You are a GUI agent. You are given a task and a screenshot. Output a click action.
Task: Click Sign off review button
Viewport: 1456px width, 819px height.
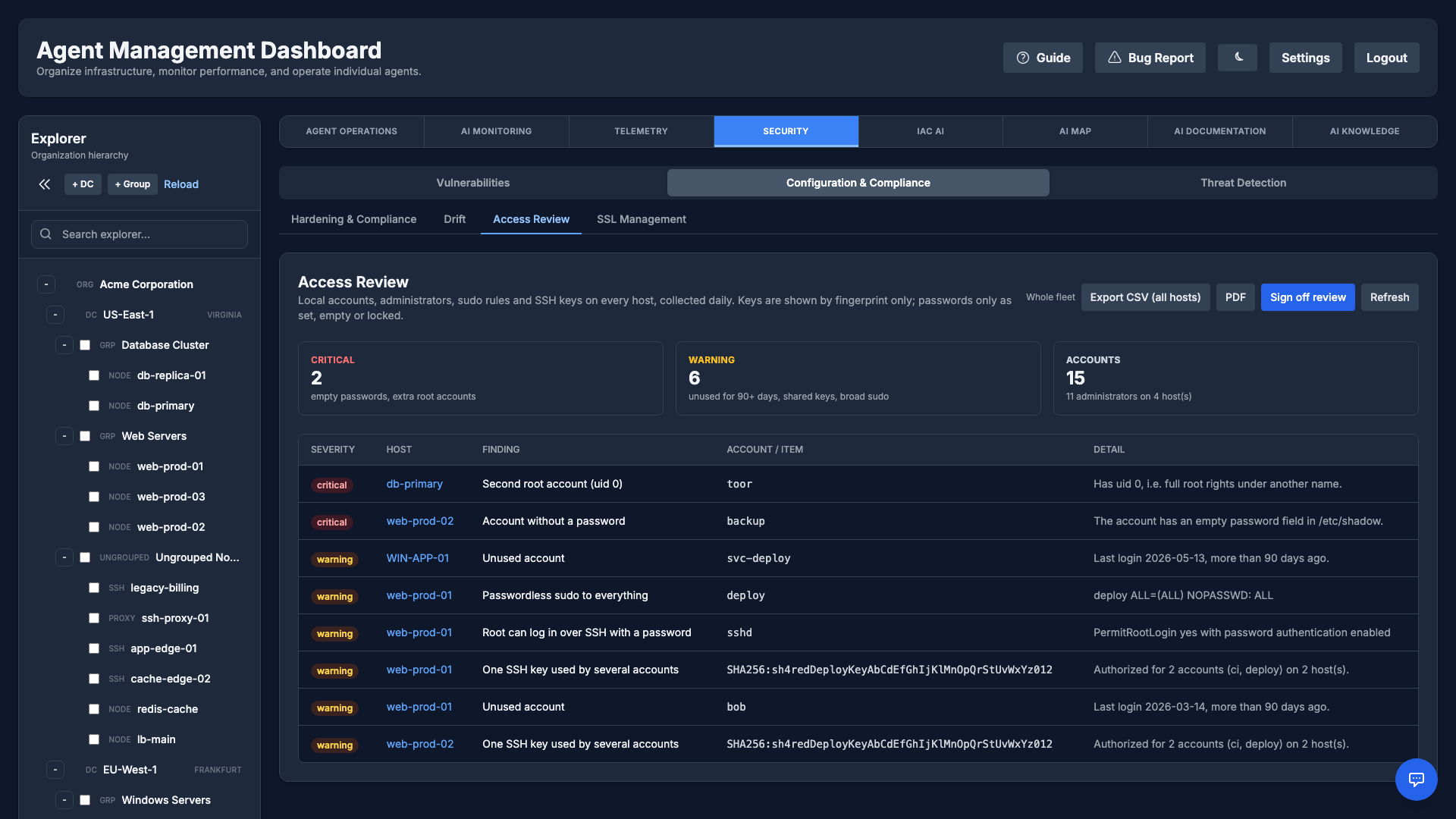click(1308, 297)
